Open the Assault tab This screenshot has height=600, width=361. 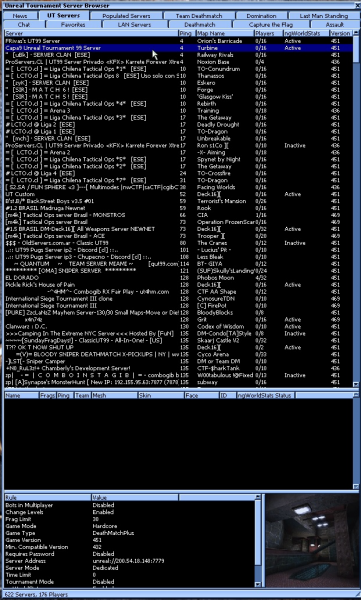click(x=335, y=24)
